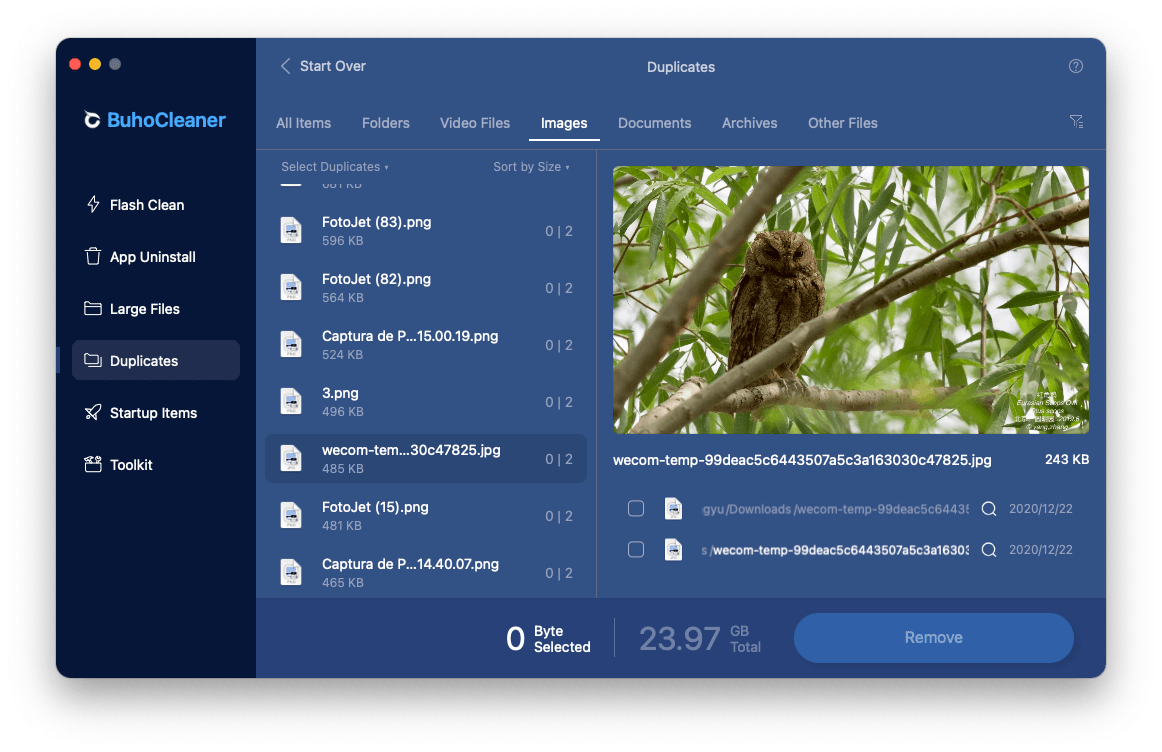Select the Images tab

tap(564, 123)
